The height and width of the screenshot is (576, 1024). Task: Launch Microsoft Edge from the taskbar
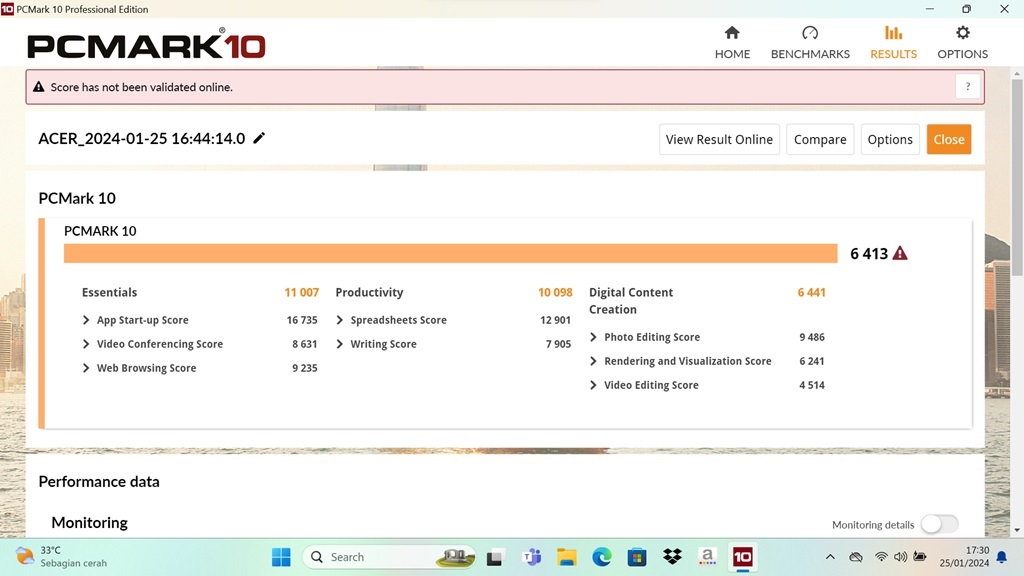[601, 557]
